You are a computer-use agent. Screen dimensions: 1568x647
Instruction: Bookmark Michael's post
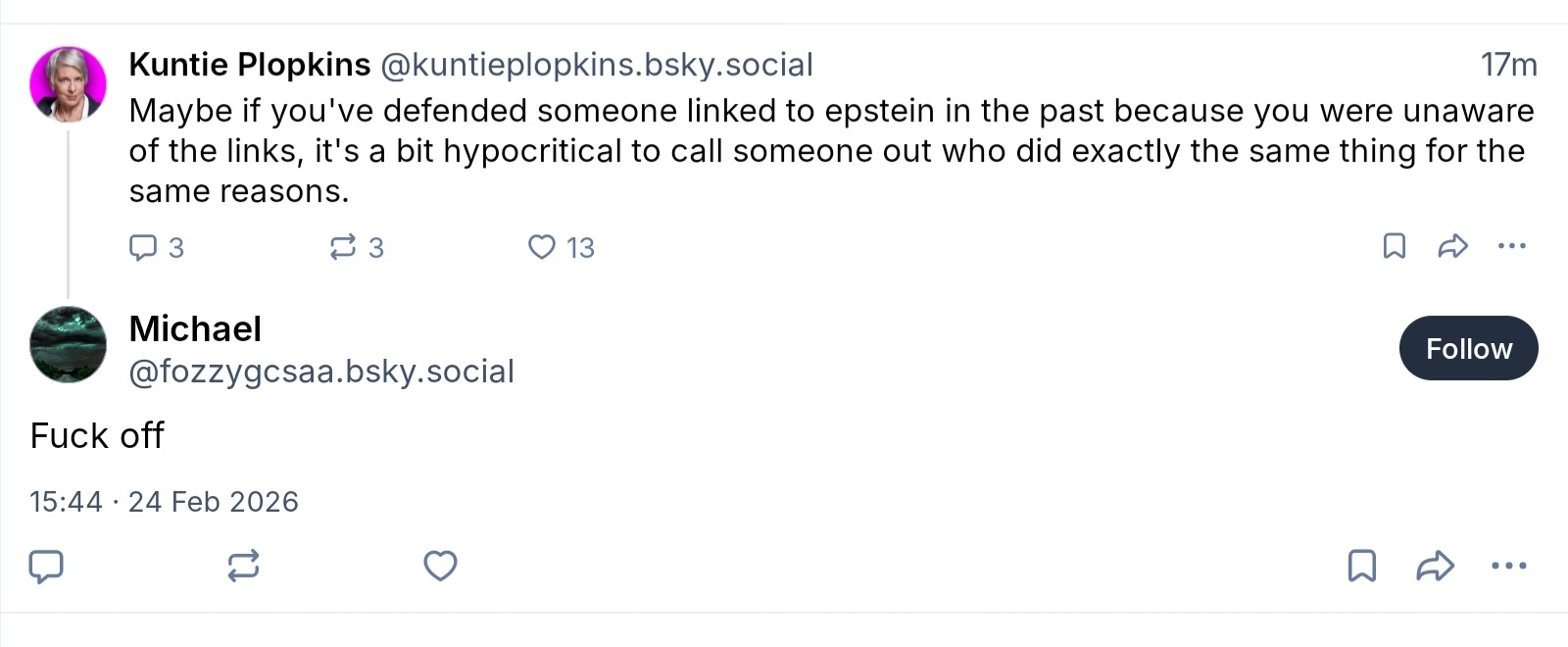click(x=1362, y=566)
